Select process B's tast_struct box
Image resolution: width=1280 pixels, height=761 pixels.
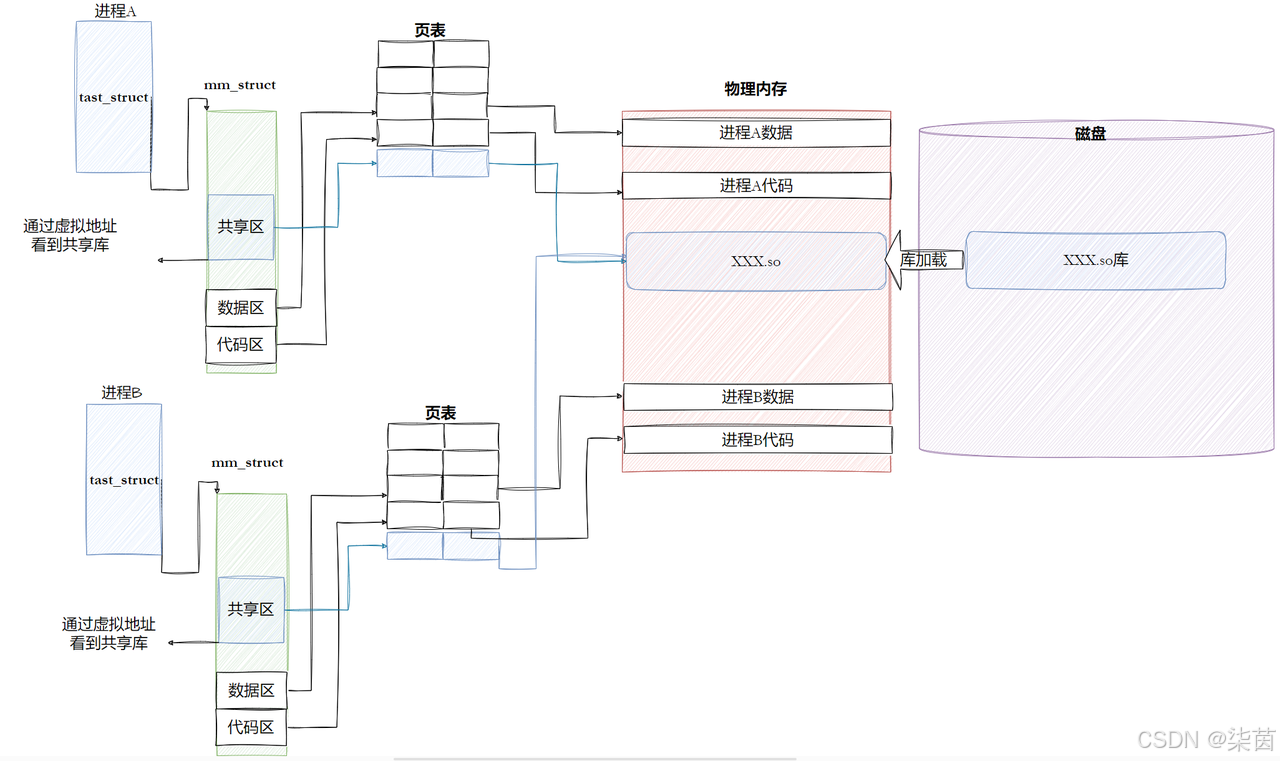pos(122,480)
